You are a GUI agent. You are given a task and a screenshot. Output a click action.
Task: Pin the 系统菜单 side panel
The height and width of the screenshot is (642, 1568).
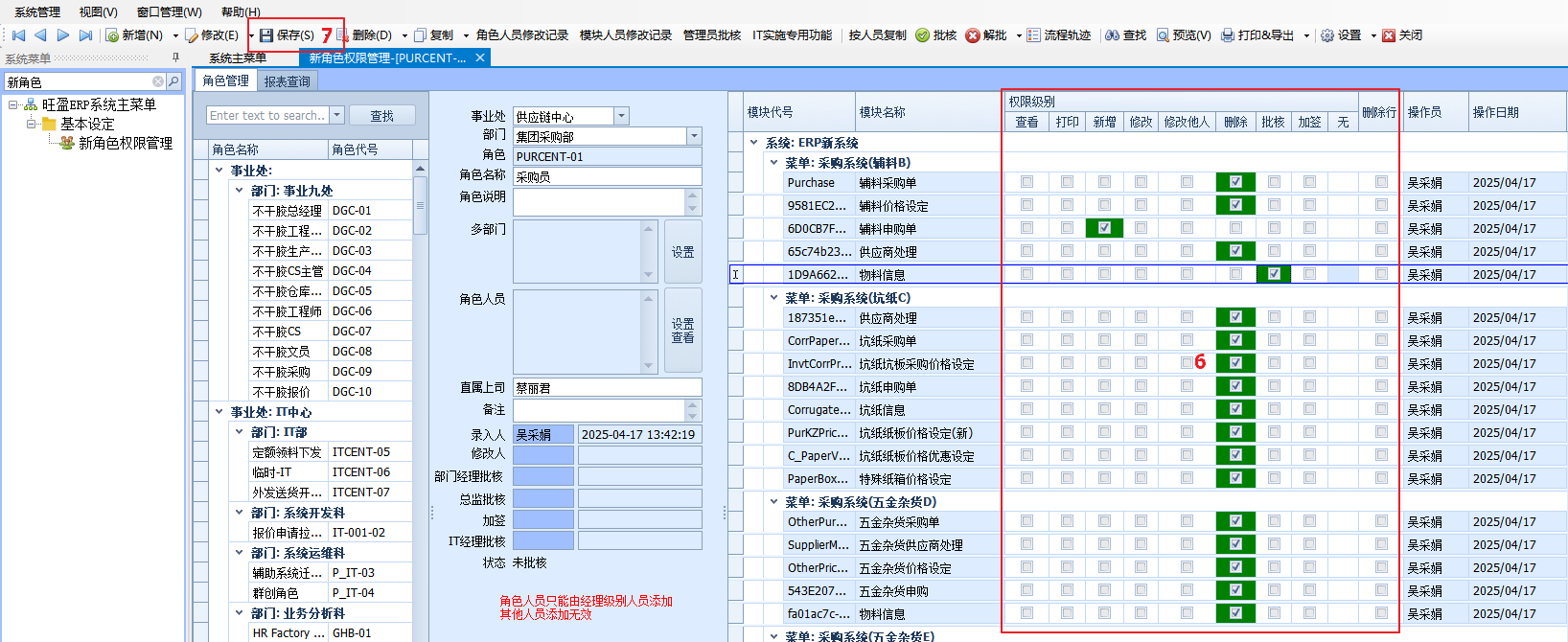click(174, 57)
